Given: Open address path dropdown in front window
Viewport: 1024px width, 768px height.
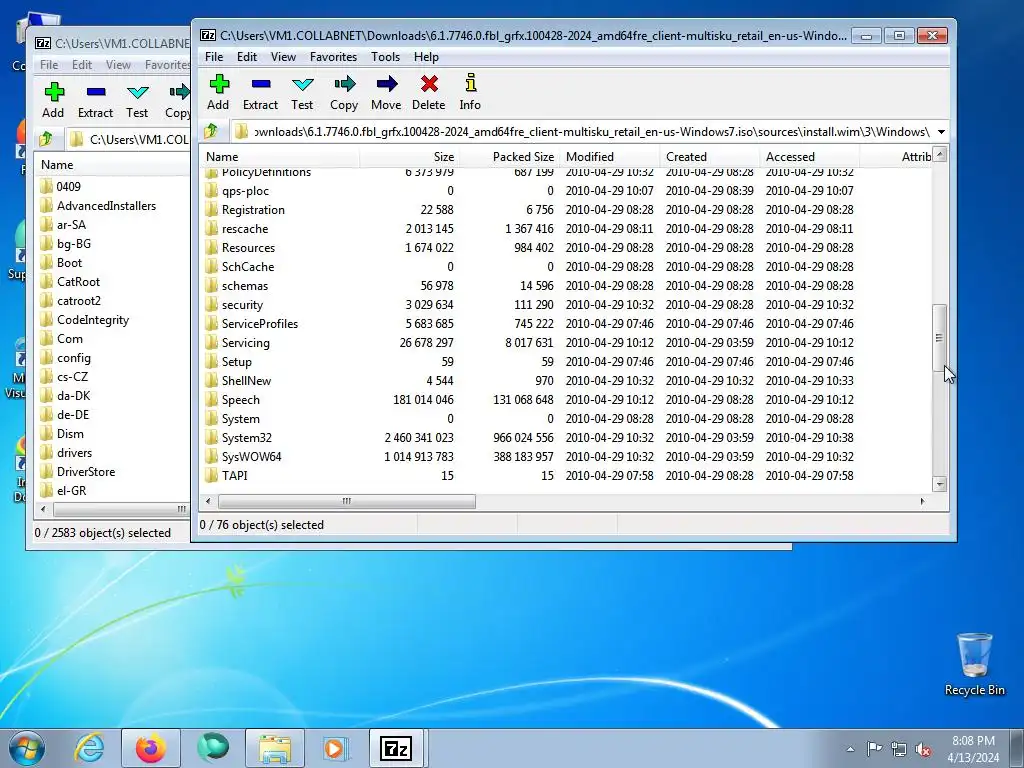Looking at the screenshot, I should point(941,132).
